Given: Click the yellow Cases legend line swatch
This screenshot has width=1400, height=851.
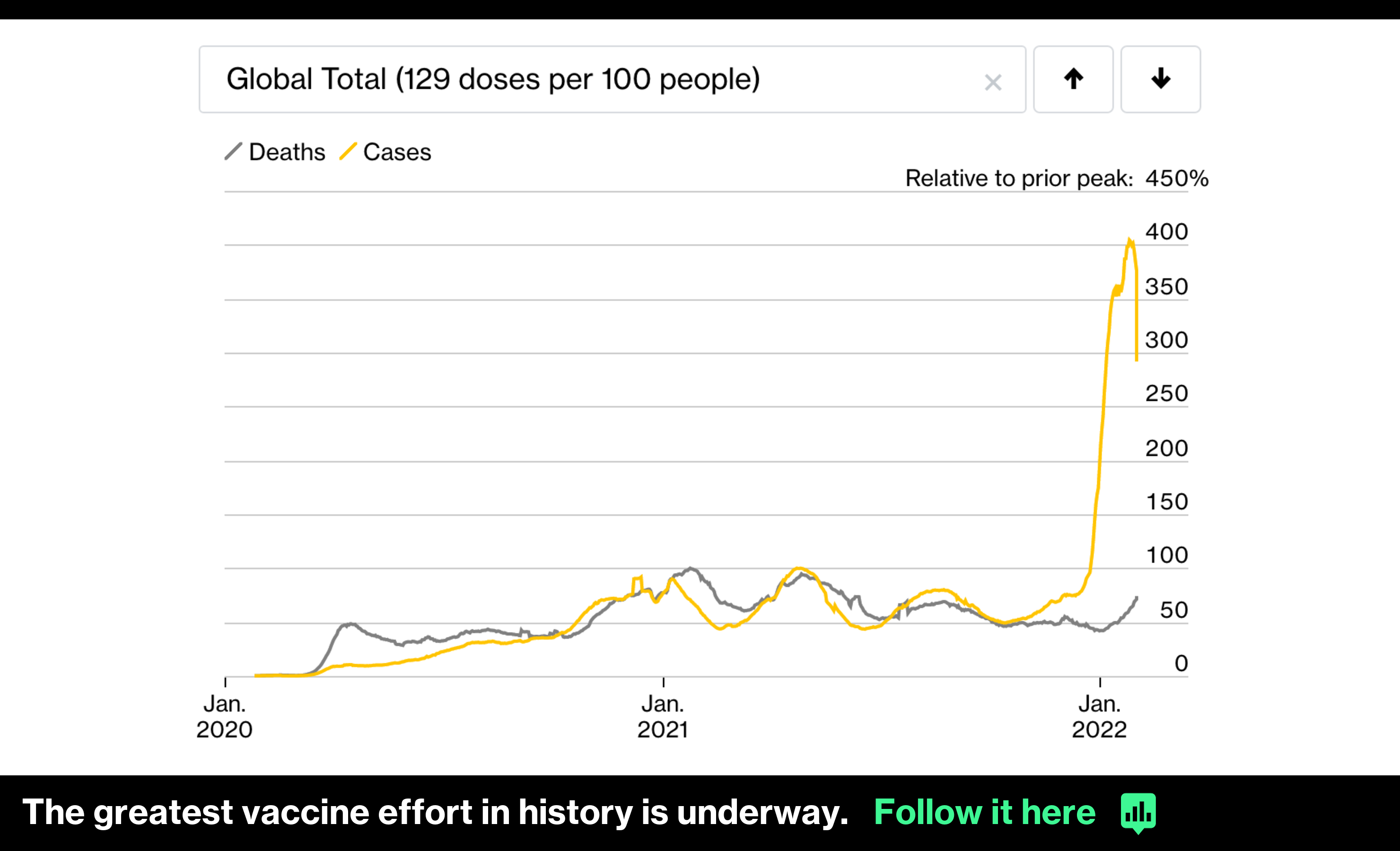Looking at the screenshot, I should pos(348,152).
